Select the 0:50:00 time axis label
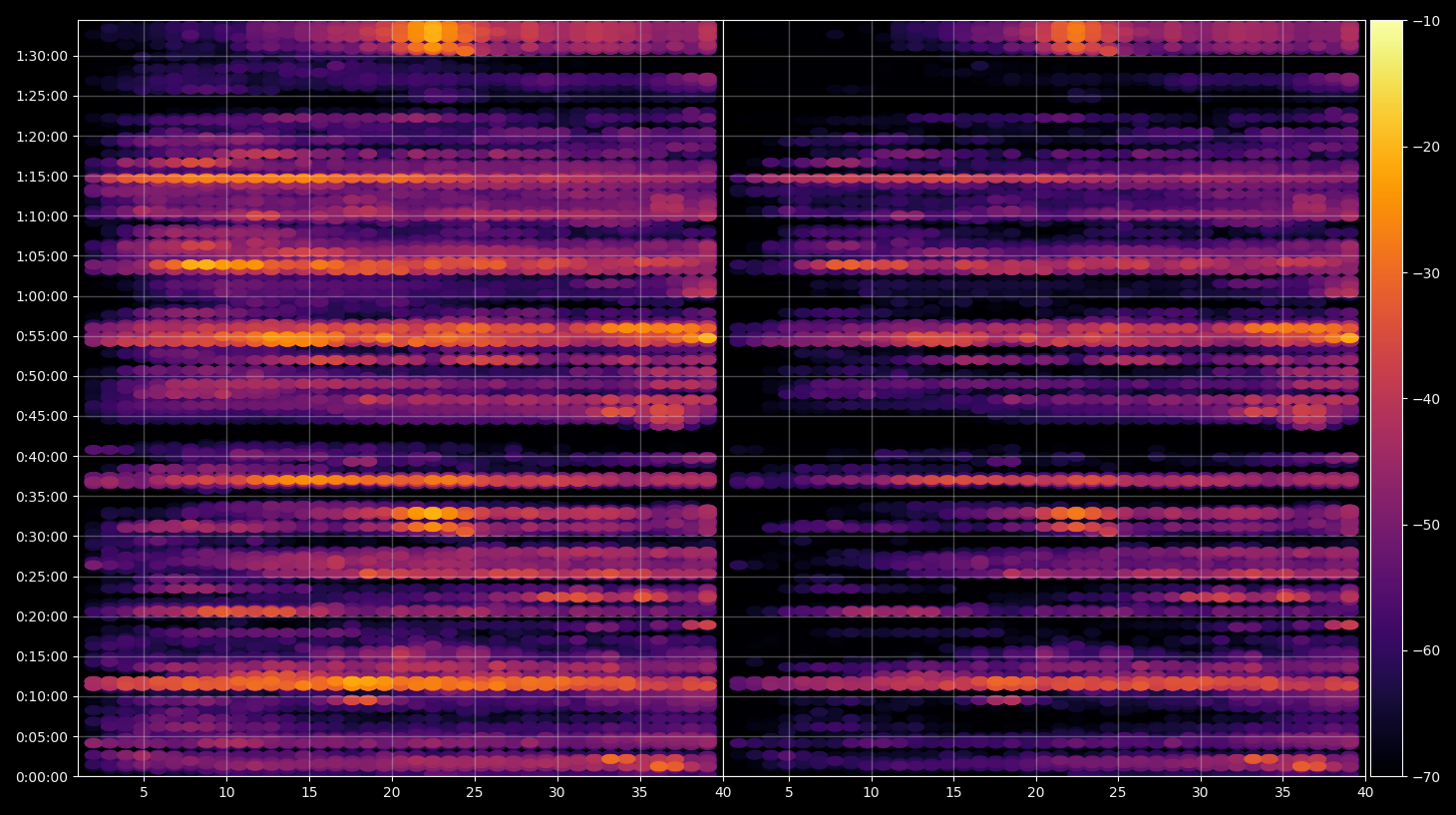 pyautogui.click(x=42, y=376)
